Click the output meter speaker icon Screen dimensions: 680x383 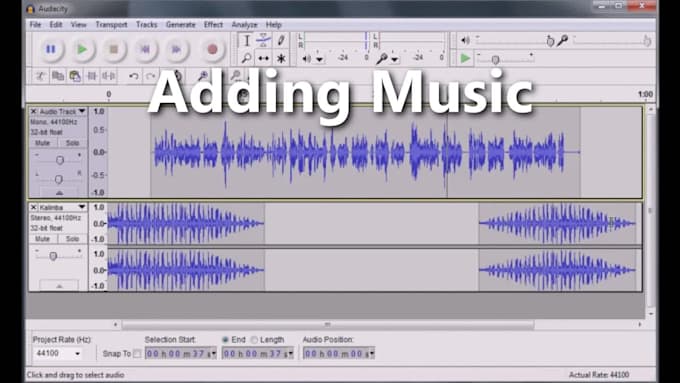306,59
